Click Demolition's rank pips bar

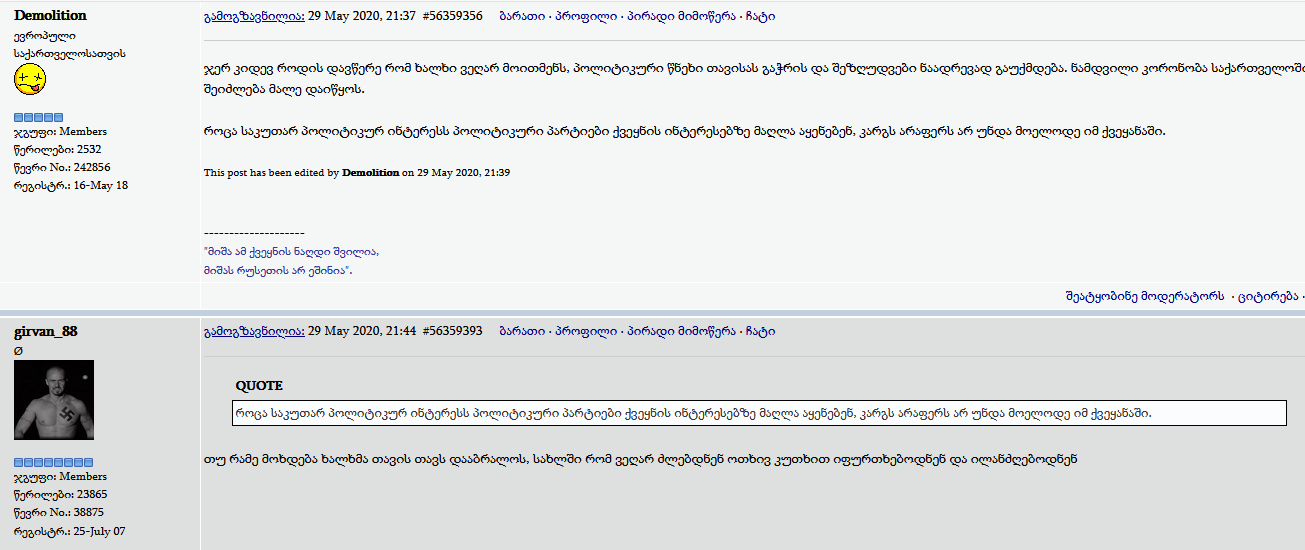(38, 117)
